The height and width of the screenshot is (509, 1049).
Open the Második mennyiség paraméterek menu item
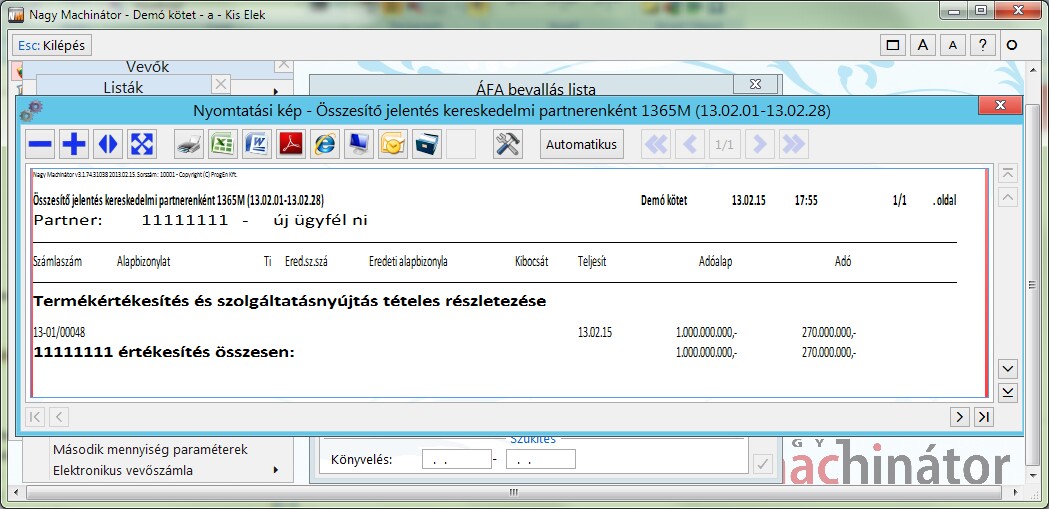click(151, 449)
